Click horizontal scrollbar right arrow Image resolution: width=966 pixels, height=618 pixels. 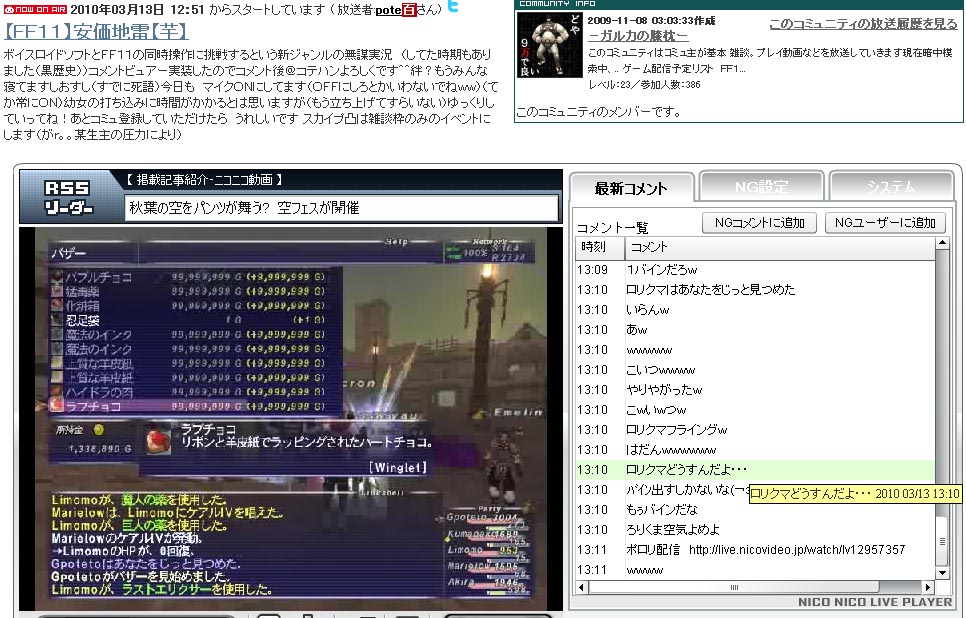click(927, 587)
